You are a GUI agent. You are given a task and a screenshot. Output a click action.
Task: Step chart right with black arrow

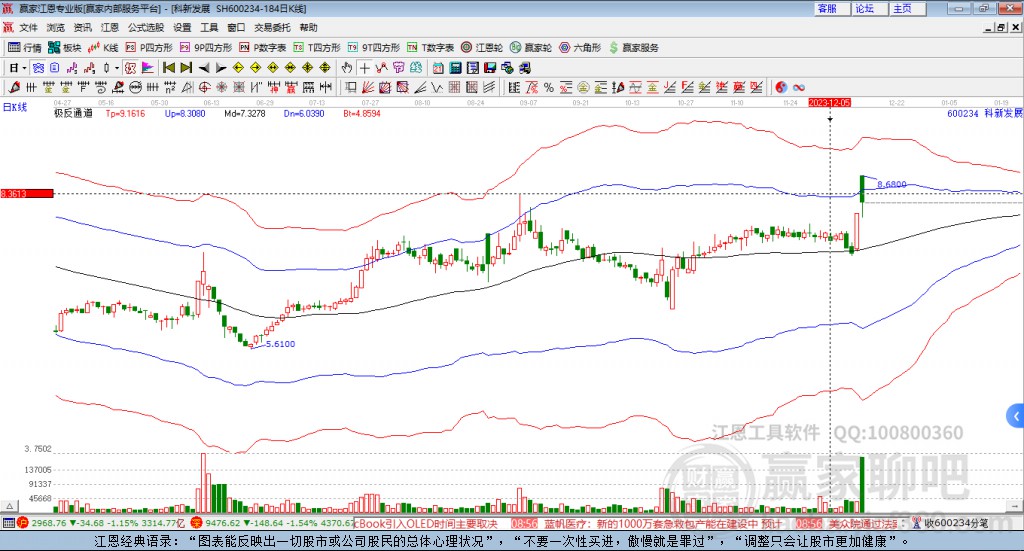click(x=221, y=68)
